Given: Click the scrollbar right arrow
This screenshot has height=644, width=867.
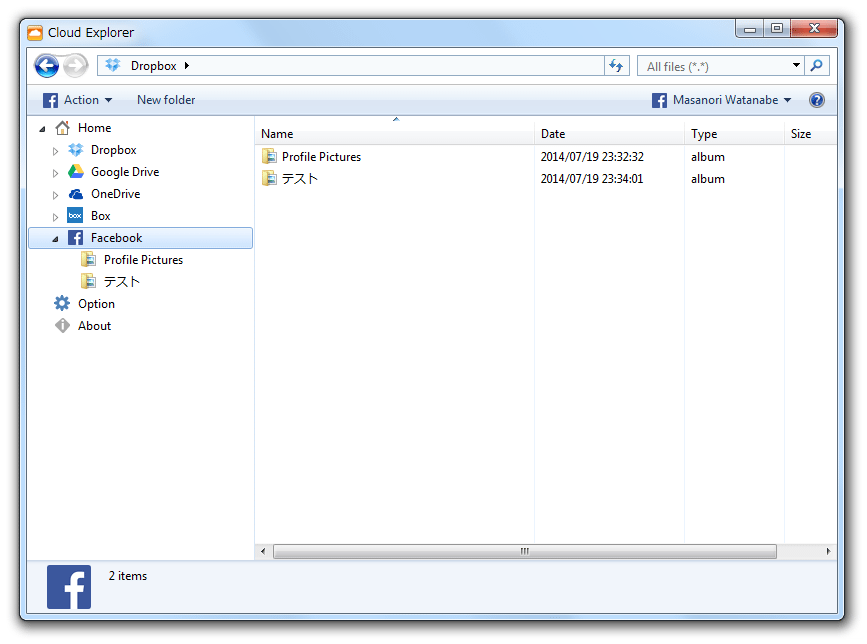Looking at the screenshot, I should click(828, 551).
